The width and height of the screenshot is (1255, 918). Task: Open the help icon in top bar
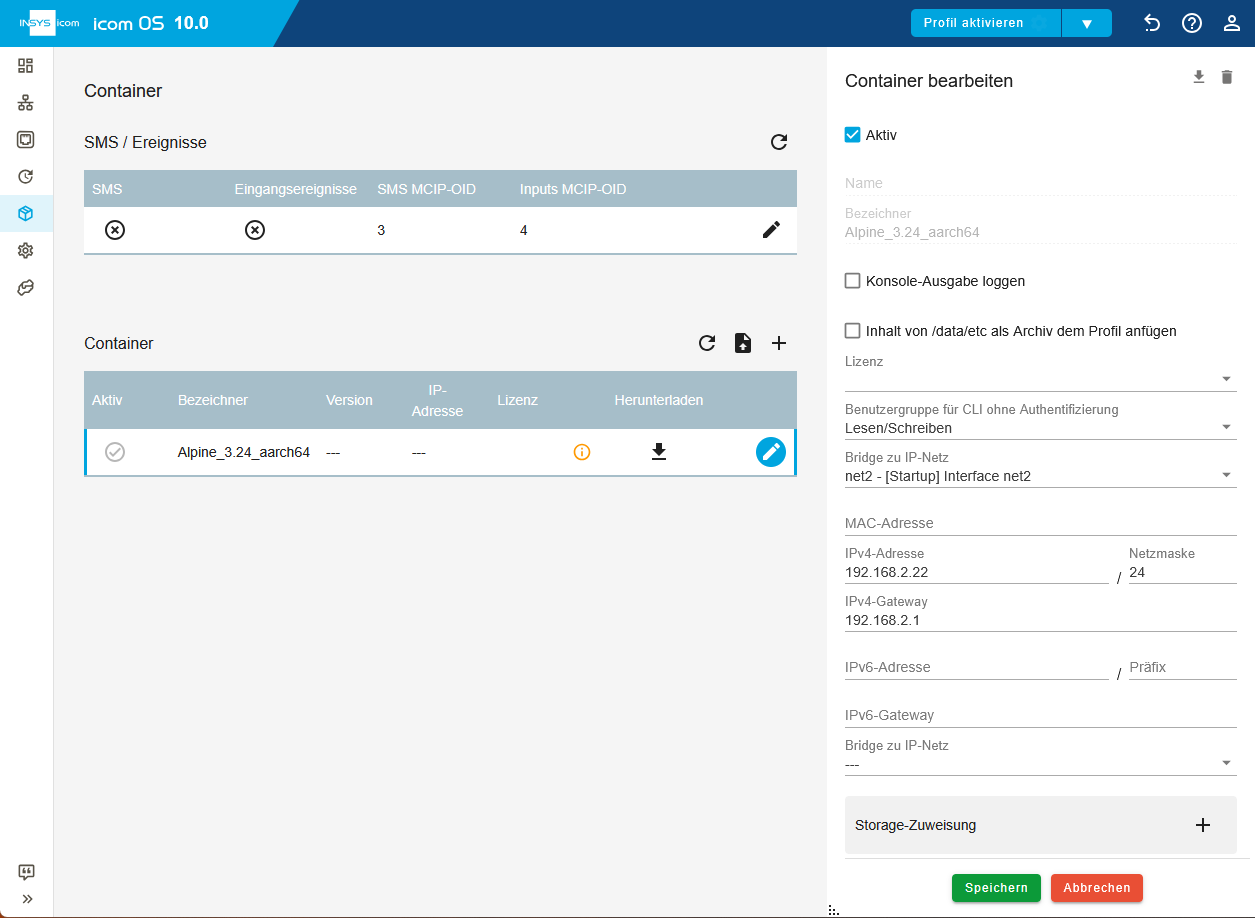1192,23
